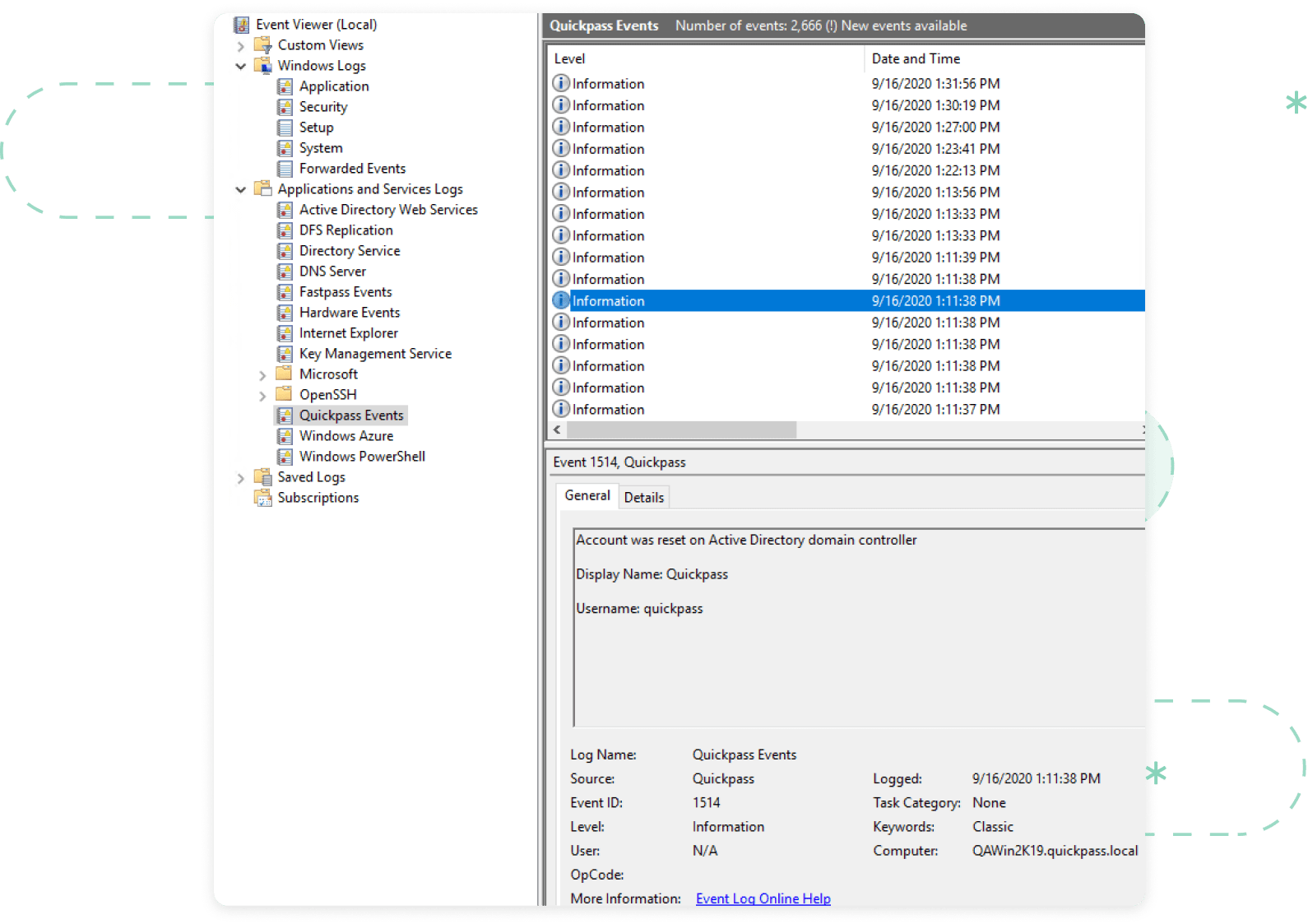The width and height of the screenshot is (1308, 924).
Task: Click the Microsoft folder icon
Action: [x=285, y=374]
